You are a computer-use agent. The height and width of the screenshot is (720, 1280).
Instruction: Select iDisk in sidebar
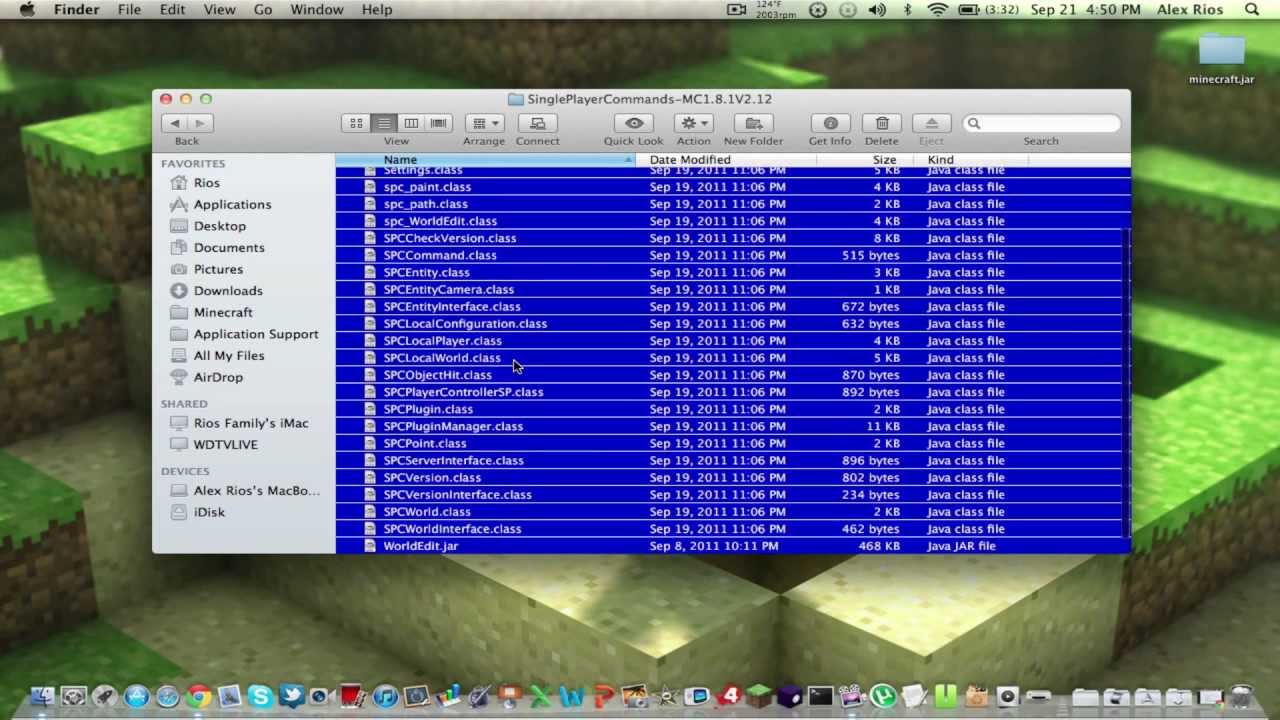[209, 512]
